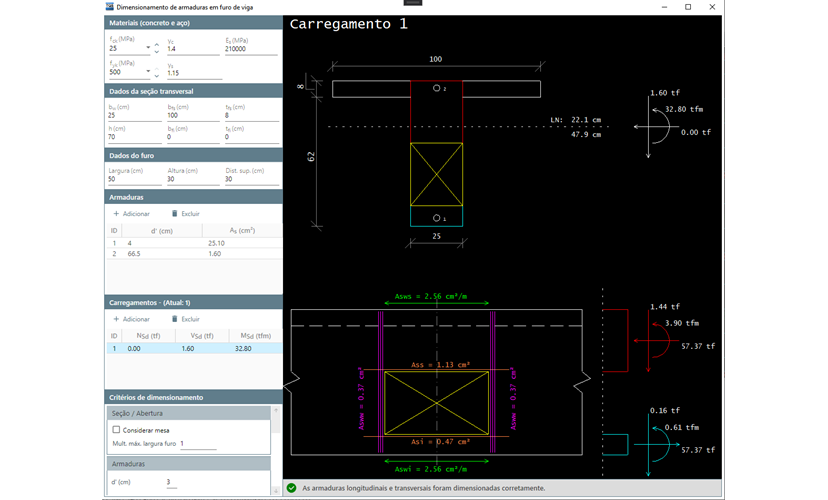
Task: Decrease fyk value with down stepper arrow
Action: 156,75
